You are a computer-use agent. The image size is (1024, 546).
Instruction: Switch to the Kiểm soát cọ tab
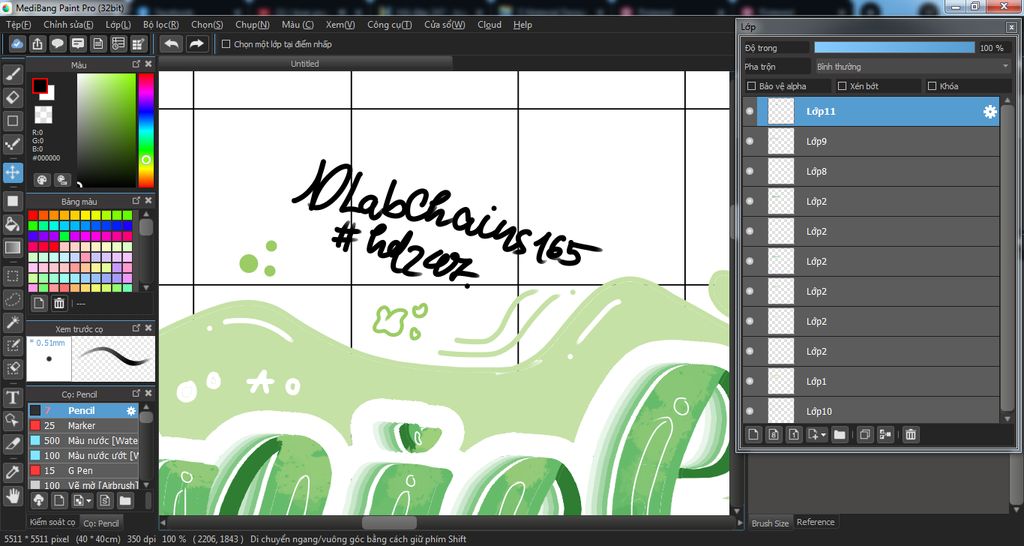(52, 522)
